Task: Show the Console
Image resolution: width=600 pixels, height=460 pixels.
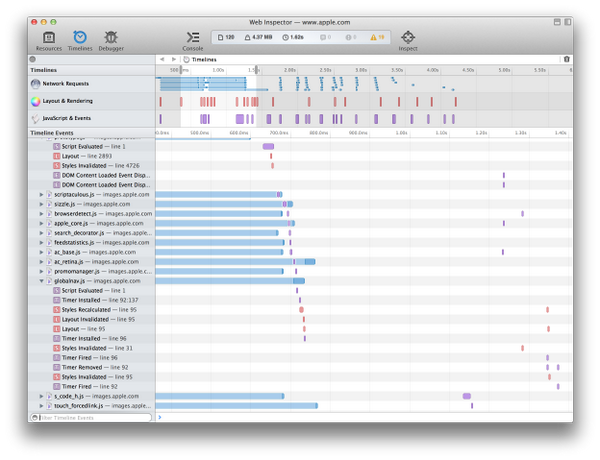Action: pyautogui.click(x=192, y=41)
